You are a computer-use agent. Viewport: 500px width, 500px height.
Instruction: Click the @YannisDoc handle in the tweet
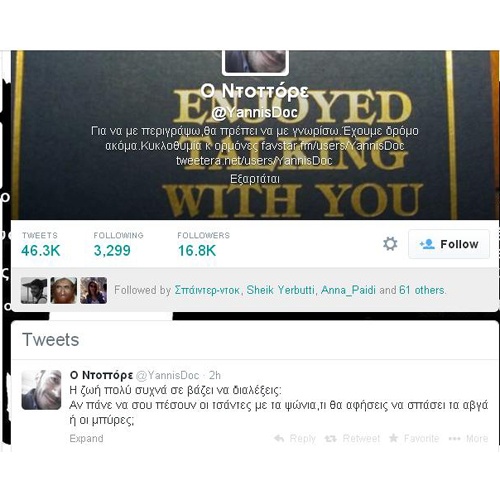168,375
